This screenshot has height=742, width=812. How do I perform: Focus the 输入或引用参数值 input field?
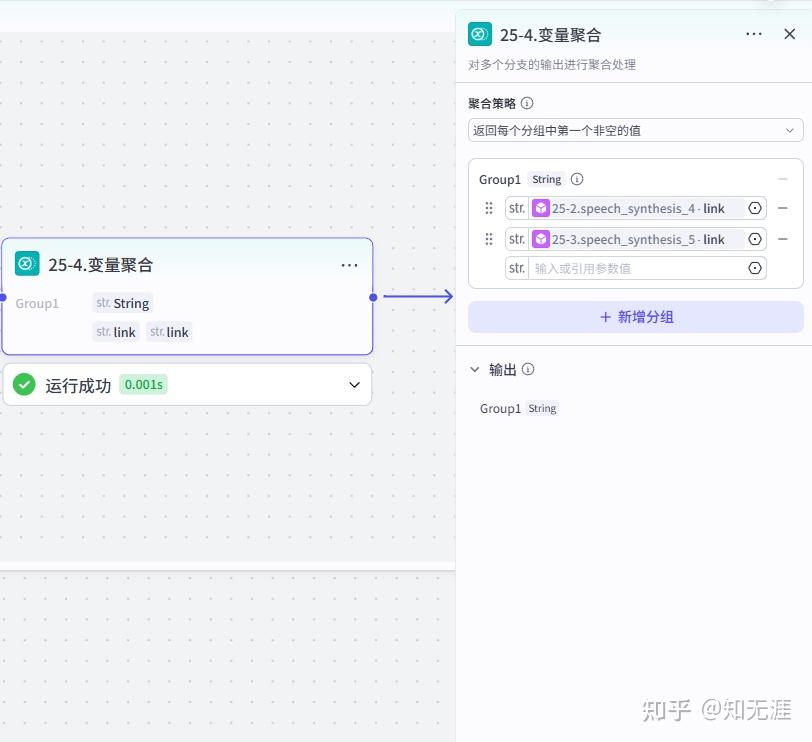637,268
